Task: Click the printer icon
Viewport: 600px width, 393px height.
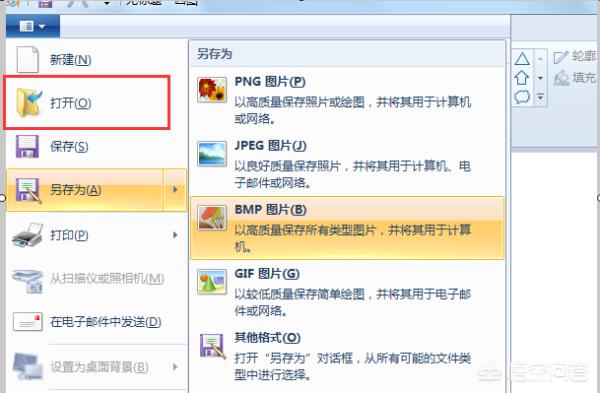Action: click(28, 235)
